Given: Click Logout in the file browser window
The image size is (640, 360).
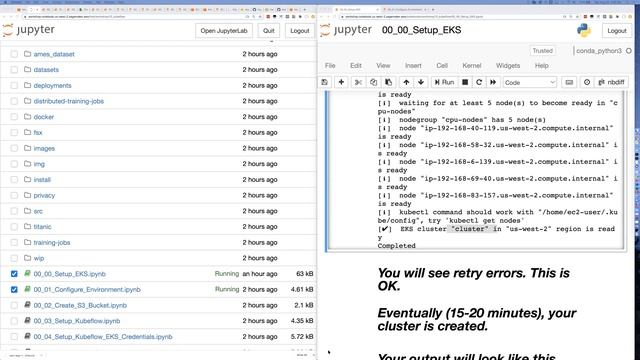Looking at the screenshot, I should click(x=300, y=31).
